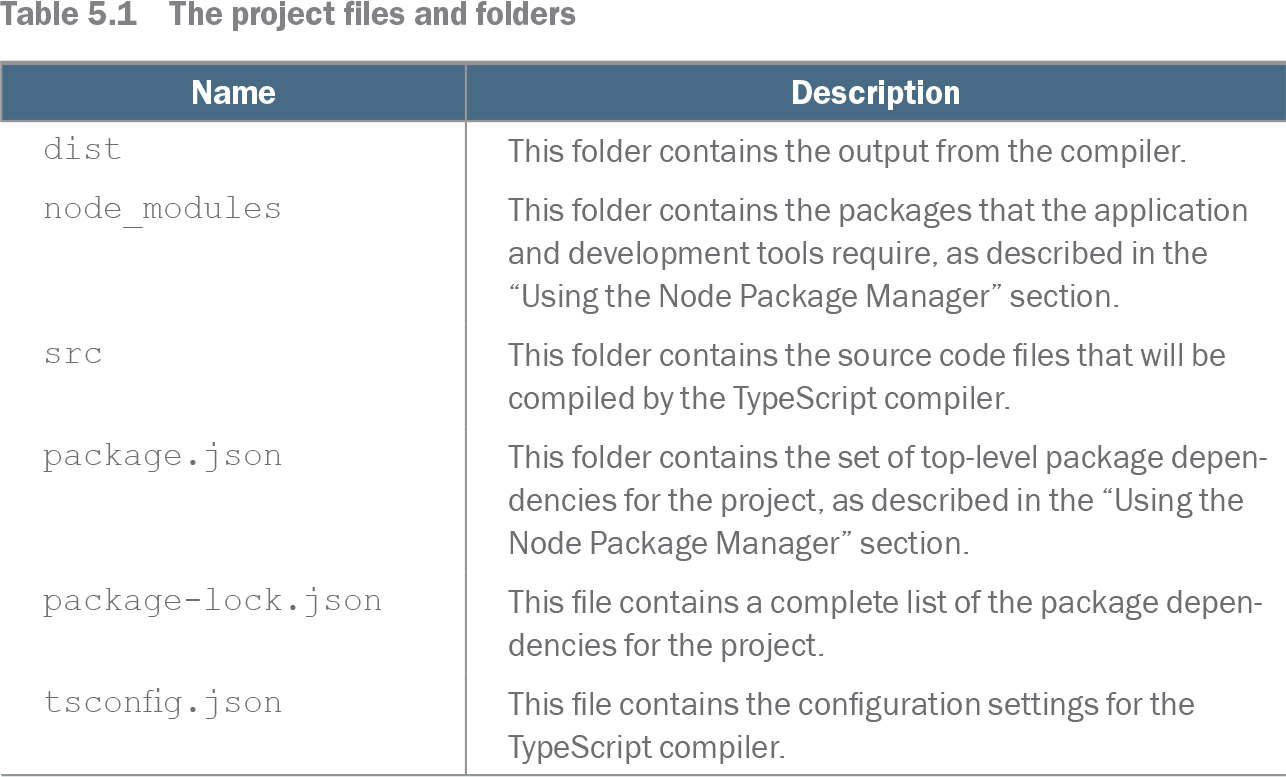Click the src folder name
The image size is (1286, 777).
point(72,356)
